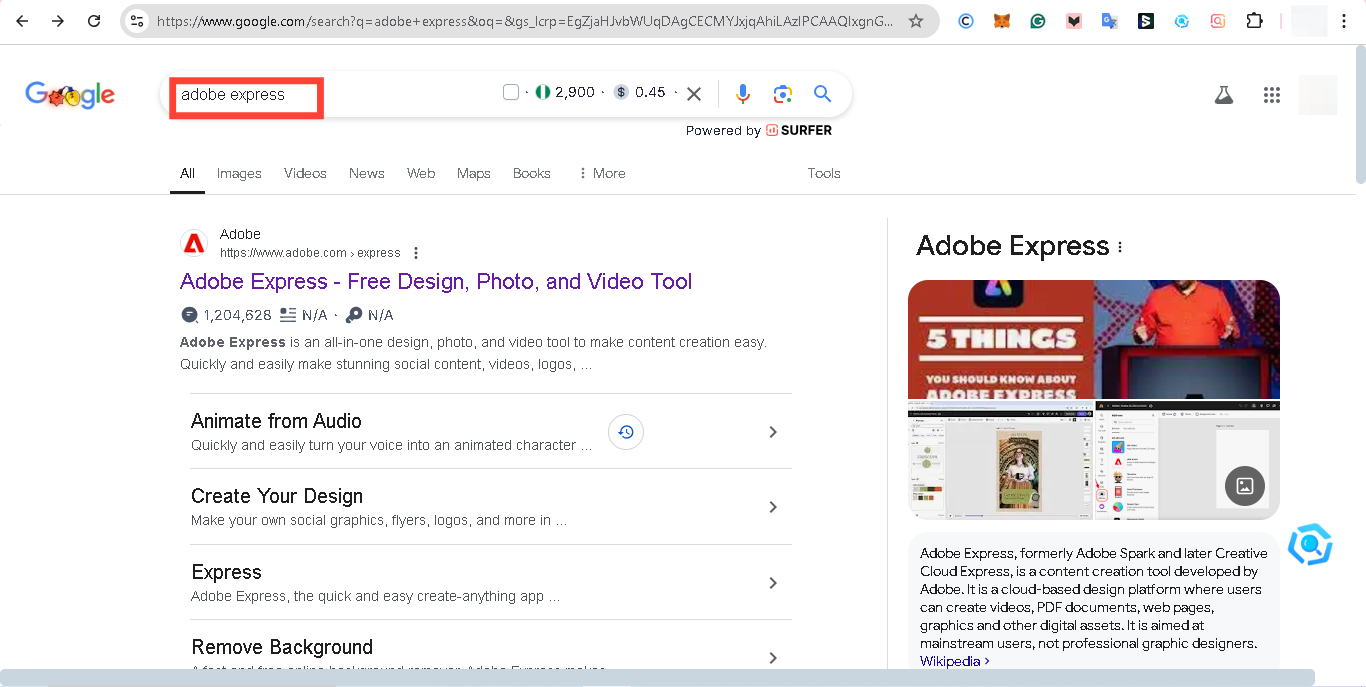Click the CPC value 0.45

point(650,93)
